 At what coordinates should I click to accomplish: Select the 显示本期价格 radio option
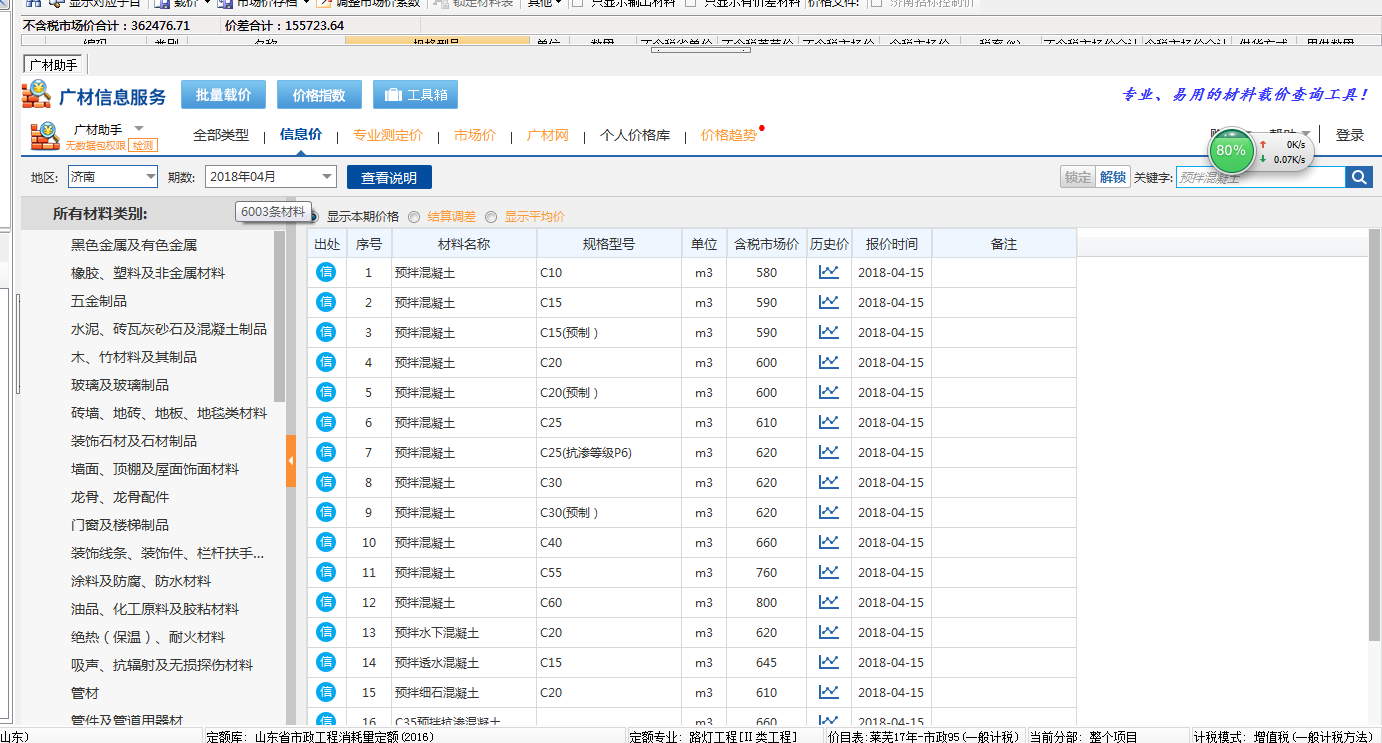[x=313, y=216]
